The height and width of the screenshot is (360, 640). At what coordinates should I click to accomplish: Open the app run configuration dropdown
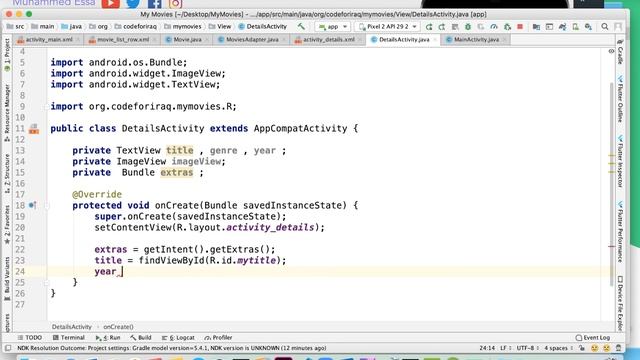[x=333, y=27]
